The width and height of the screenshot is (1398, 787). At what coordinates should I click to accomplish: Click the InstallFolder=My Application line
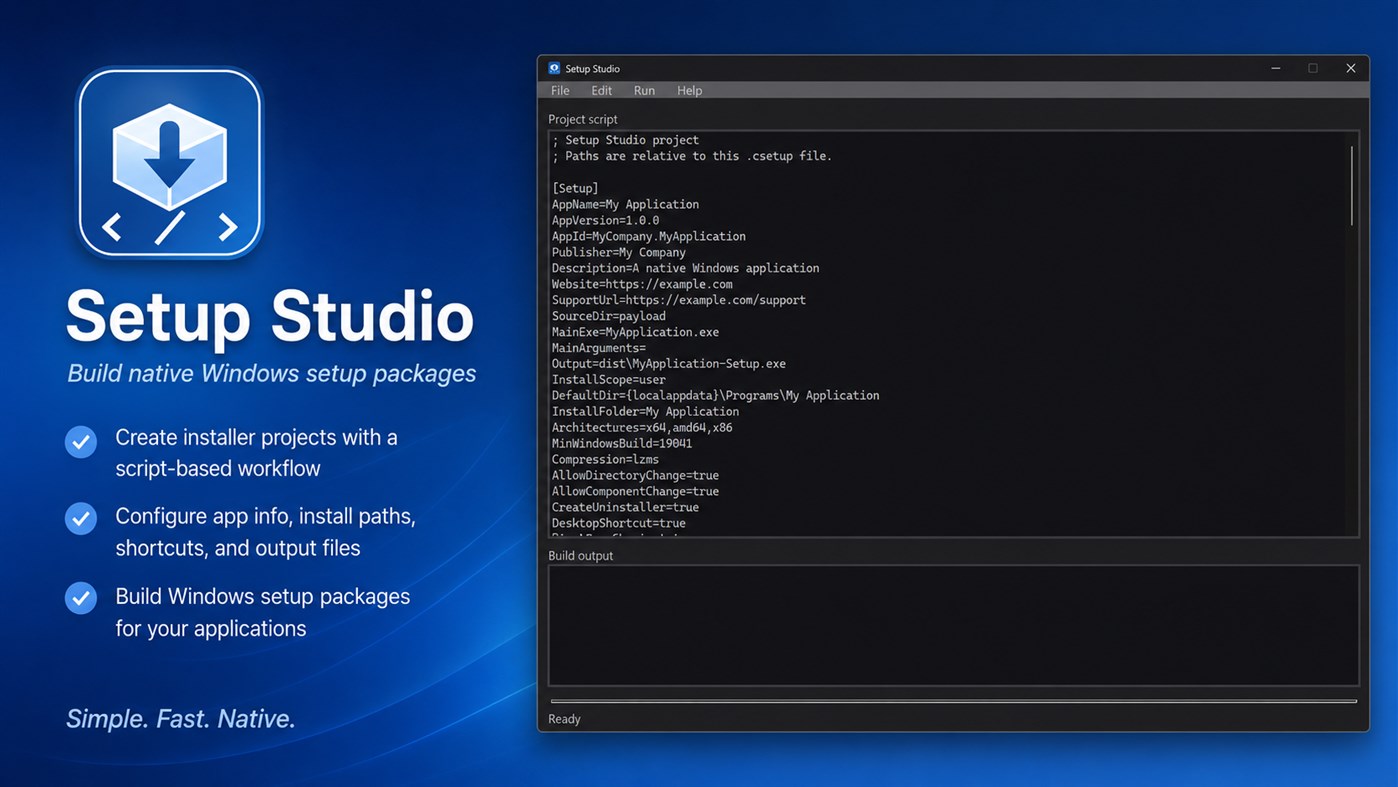(646, 411)
